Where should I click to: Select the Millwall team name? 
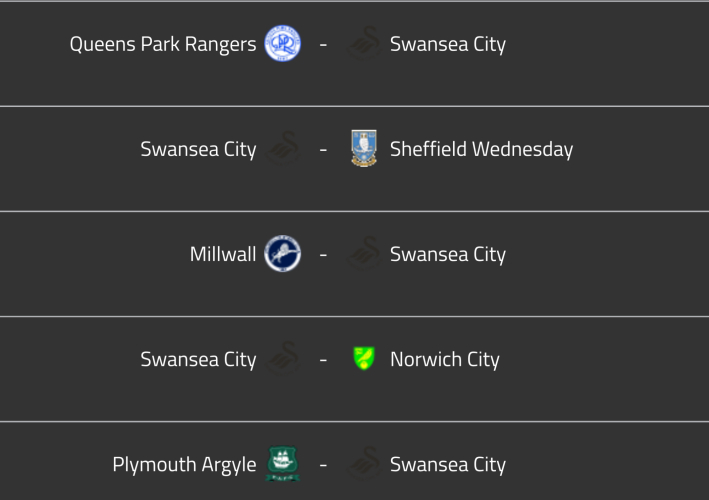point(223,254)
